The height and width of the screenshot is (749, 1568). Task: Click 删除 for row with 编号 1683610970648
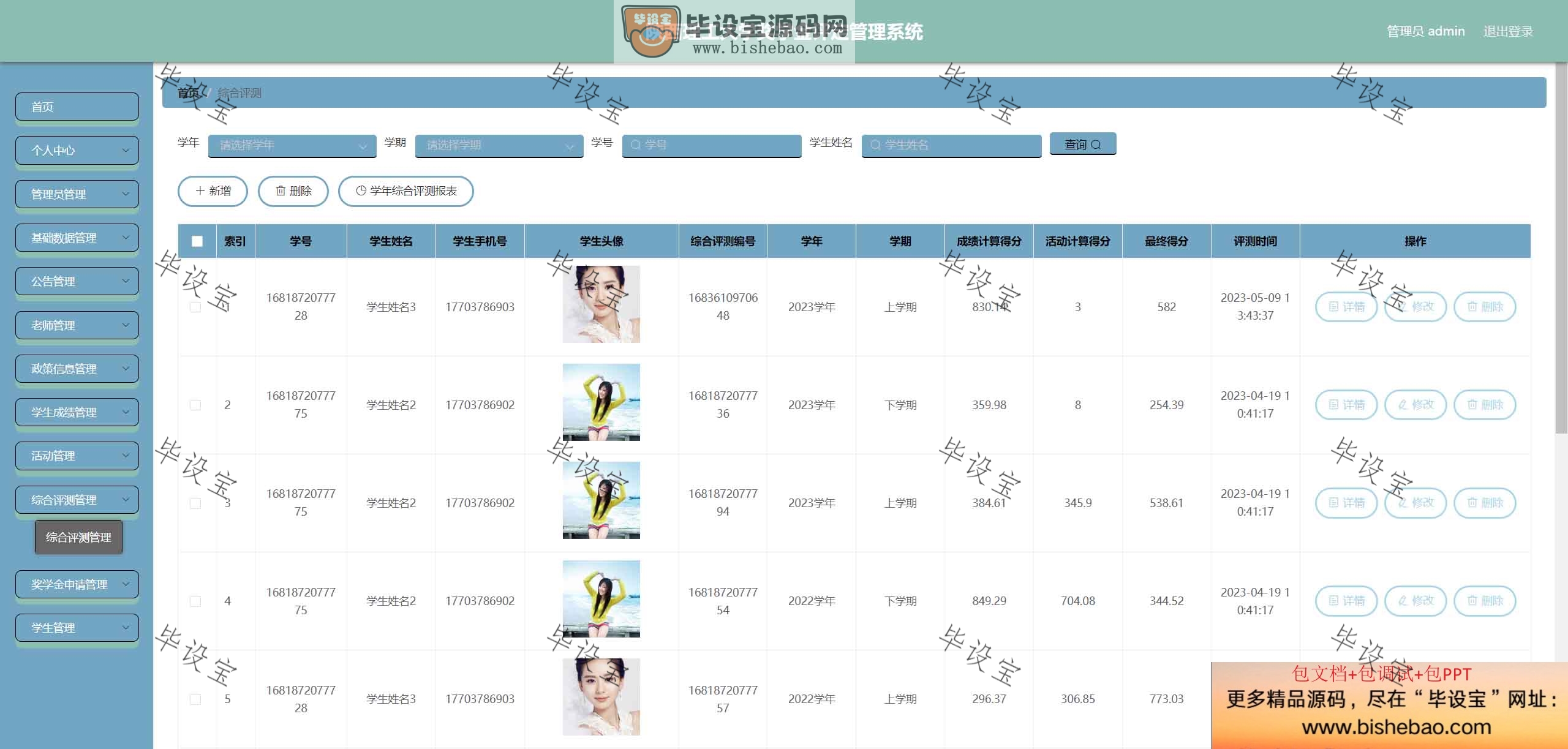(x=1485, y=307)
